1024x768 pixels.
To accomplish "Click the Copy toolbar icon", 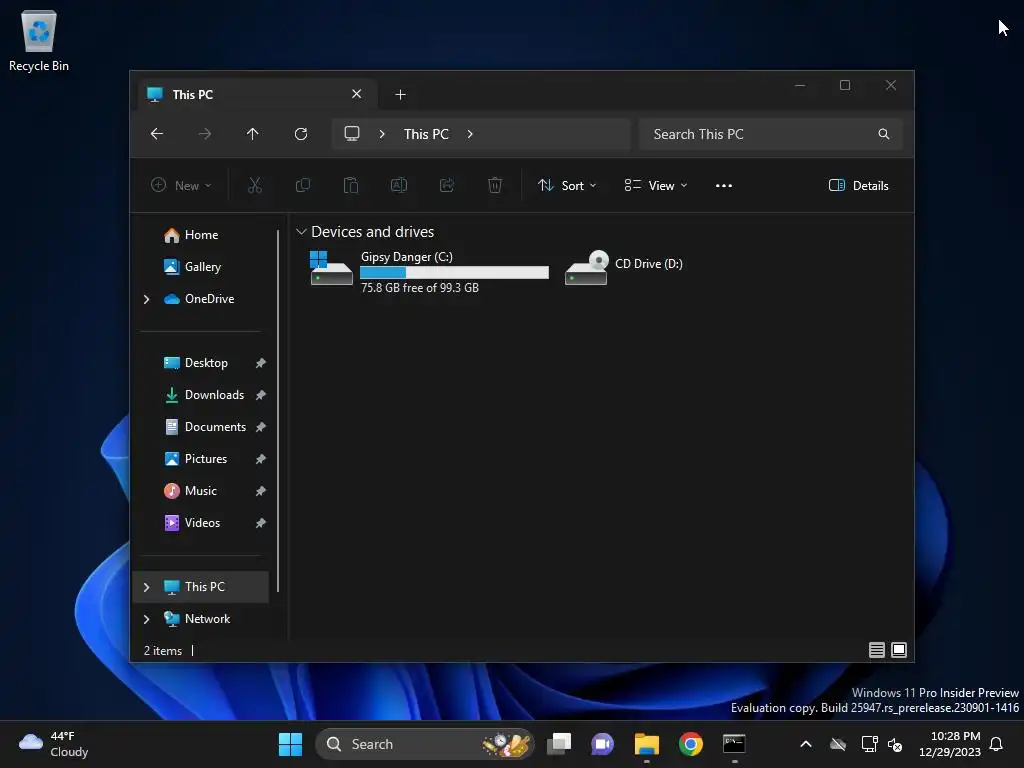I will point(303,185).
